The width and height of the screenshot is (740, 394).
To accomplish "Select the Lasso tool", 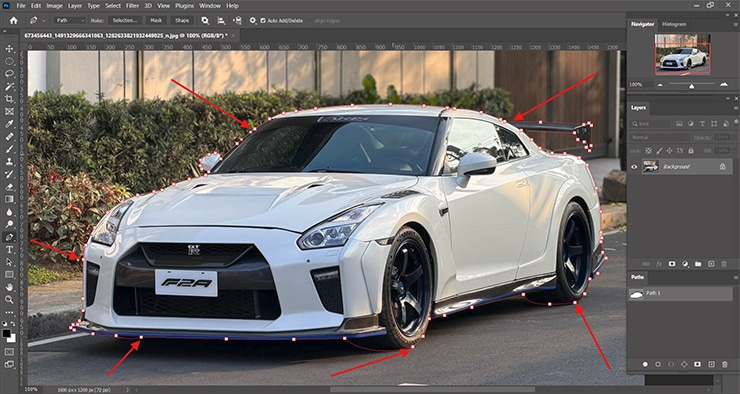I will [x=9, y=74].
